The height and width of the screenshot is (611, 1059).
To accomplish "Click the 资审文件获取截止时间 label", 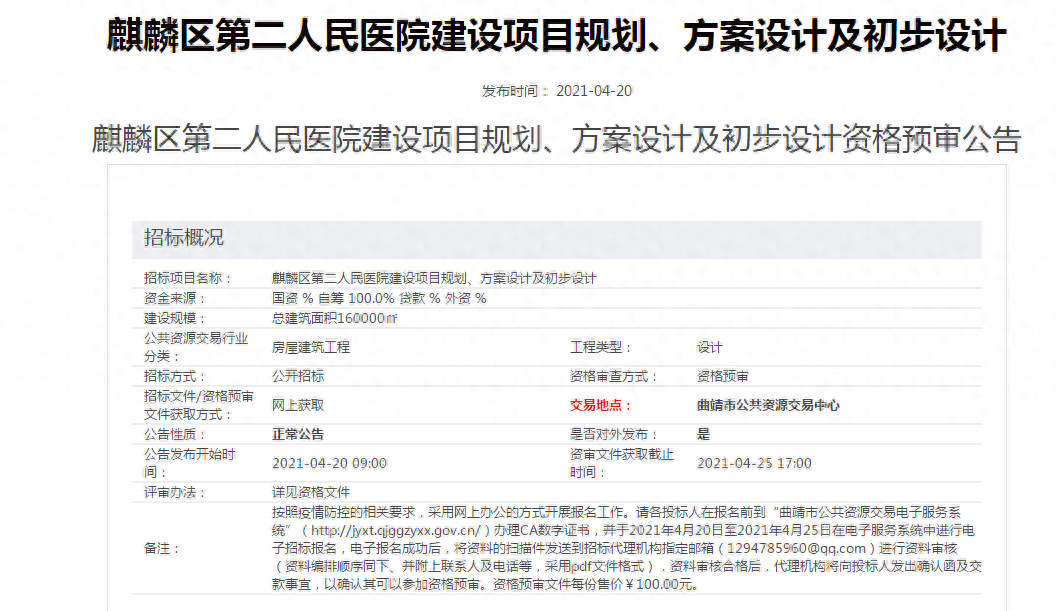I will pos(622,463).
